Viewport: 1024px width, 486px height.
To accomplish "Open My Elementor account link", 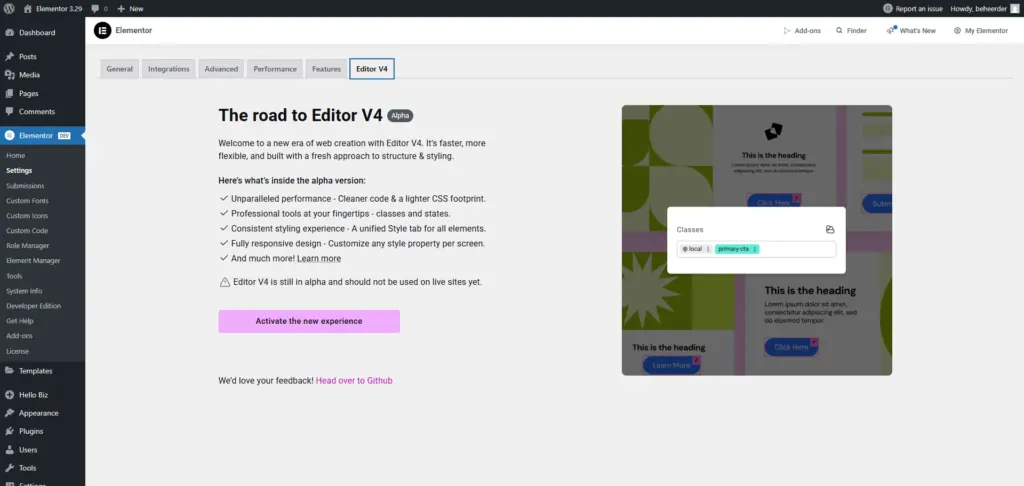I will [x=981, y=31].
